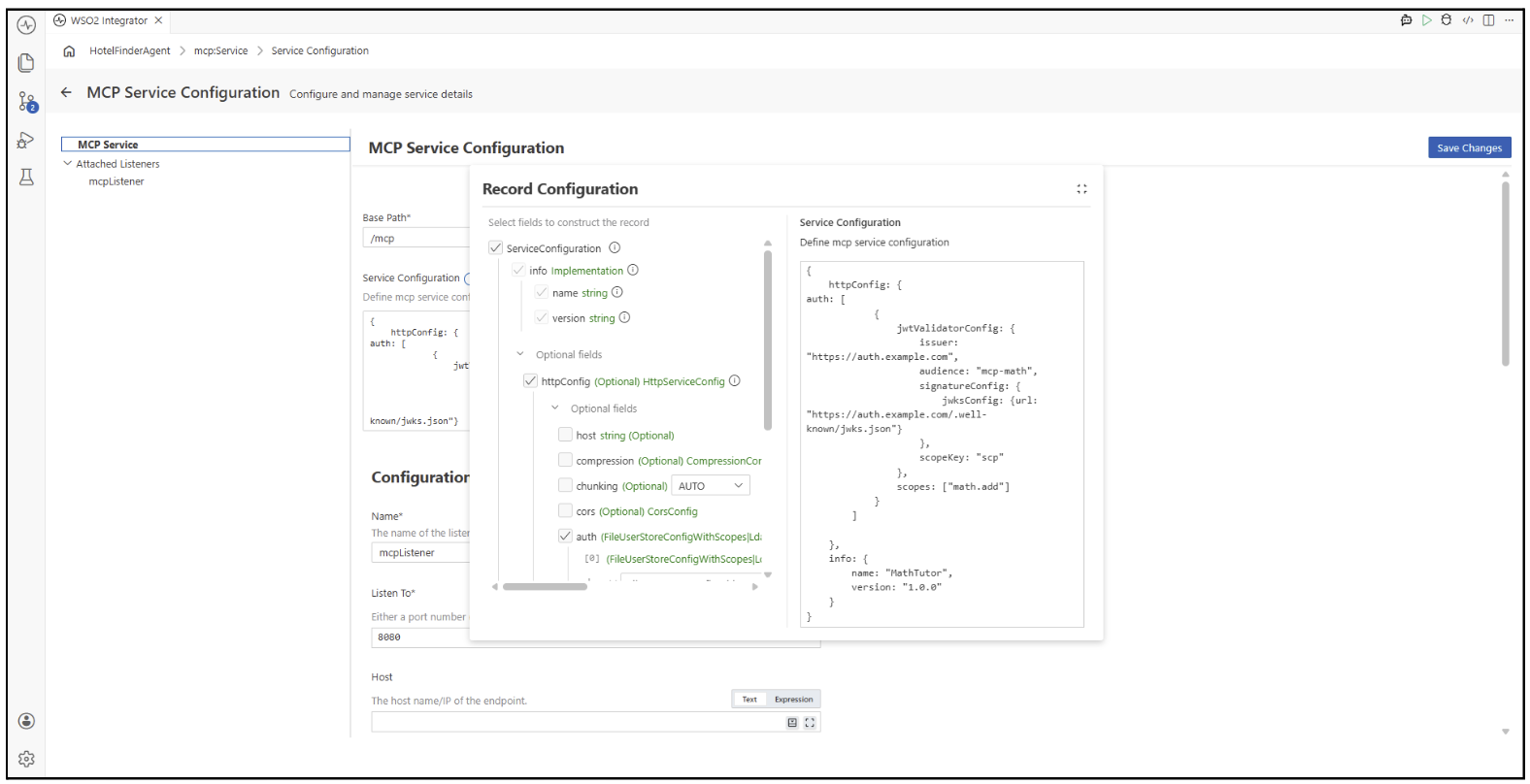The height and width of the screenshot is (784, 1530).
Task: Open the mcp:Service breadcrumb link
Action: [220, 51]
